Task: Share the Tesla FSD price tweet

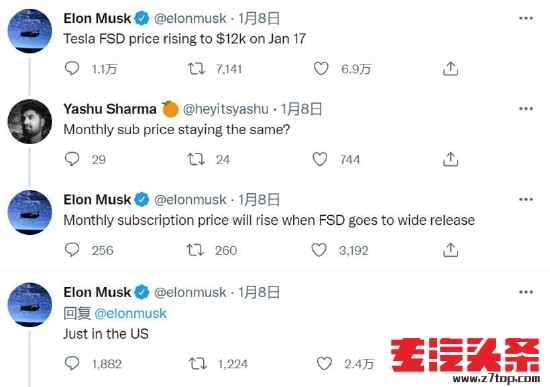Action: pyautogui.click(x=450, y=68)
